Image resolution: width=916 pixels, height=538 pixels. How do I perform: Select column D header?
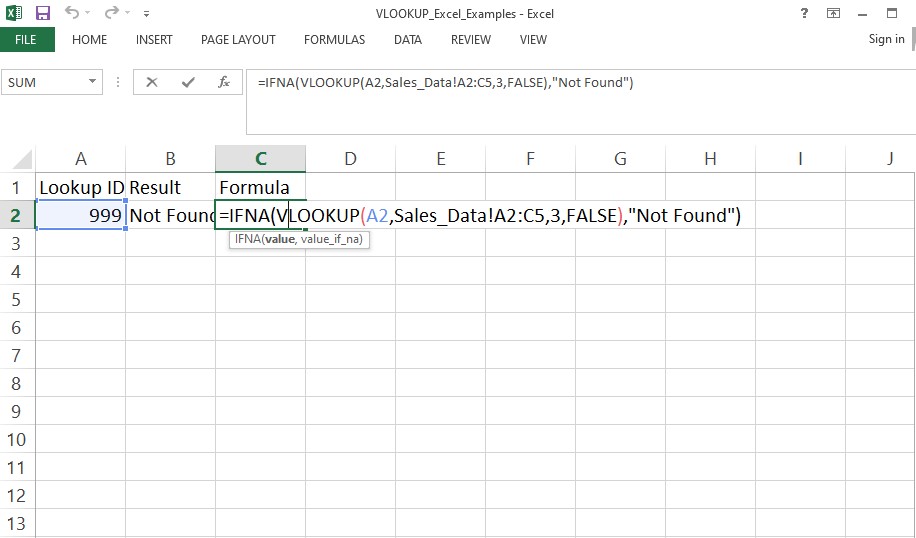coord(350,158)
